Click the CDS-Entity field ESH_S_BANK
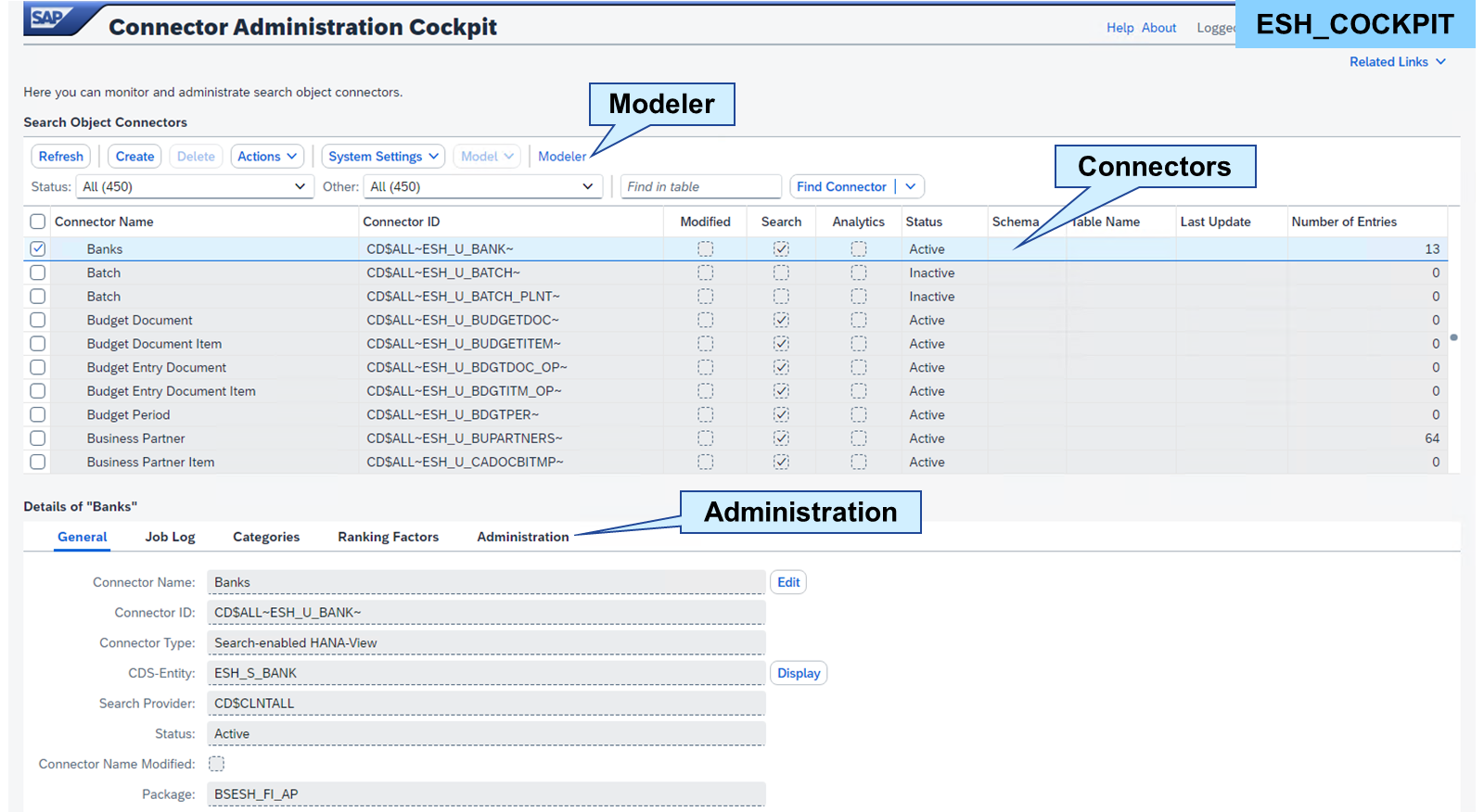 486,673
